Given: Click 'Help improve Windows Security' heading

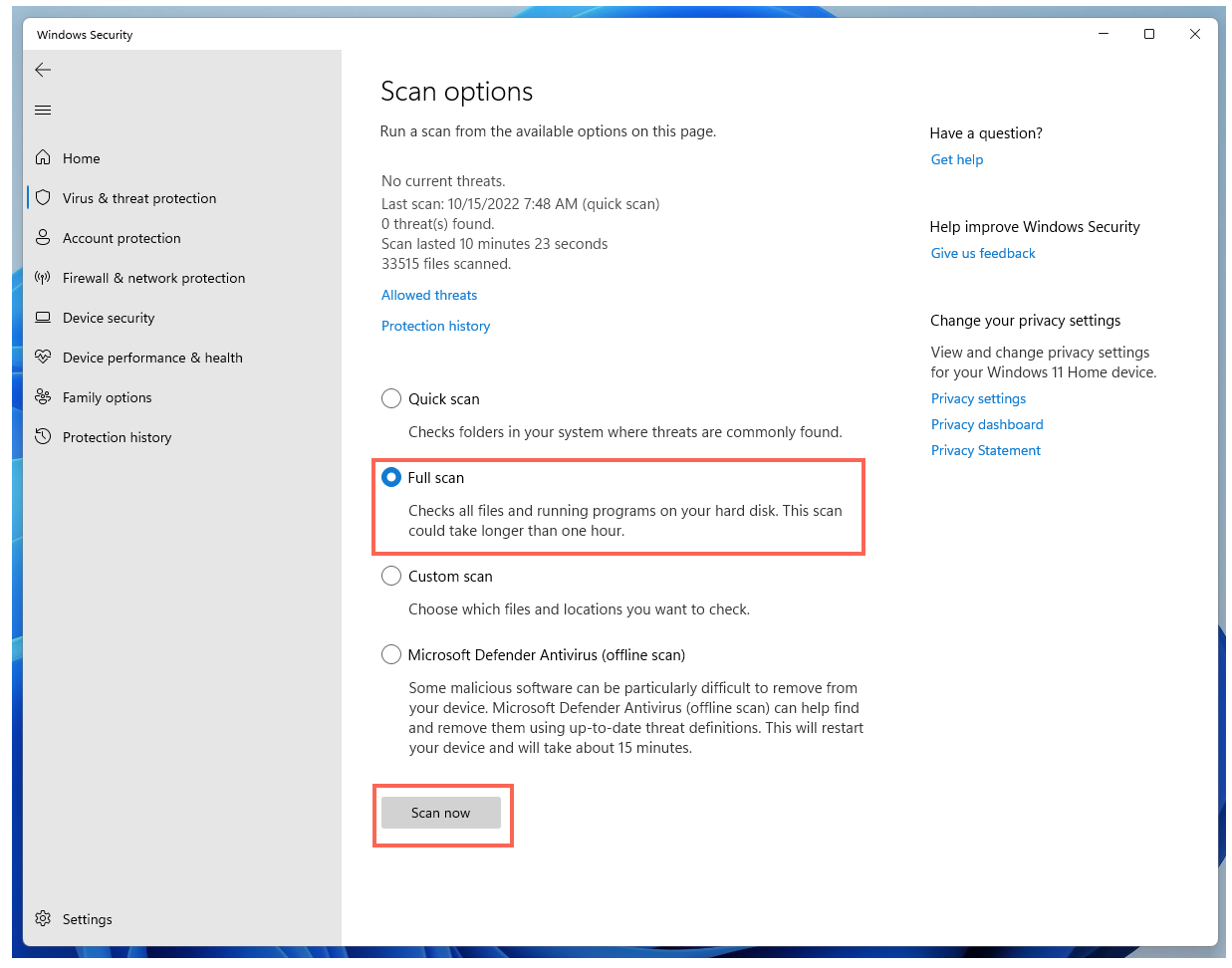Looking at the screenshot, I should (1035, 227).
